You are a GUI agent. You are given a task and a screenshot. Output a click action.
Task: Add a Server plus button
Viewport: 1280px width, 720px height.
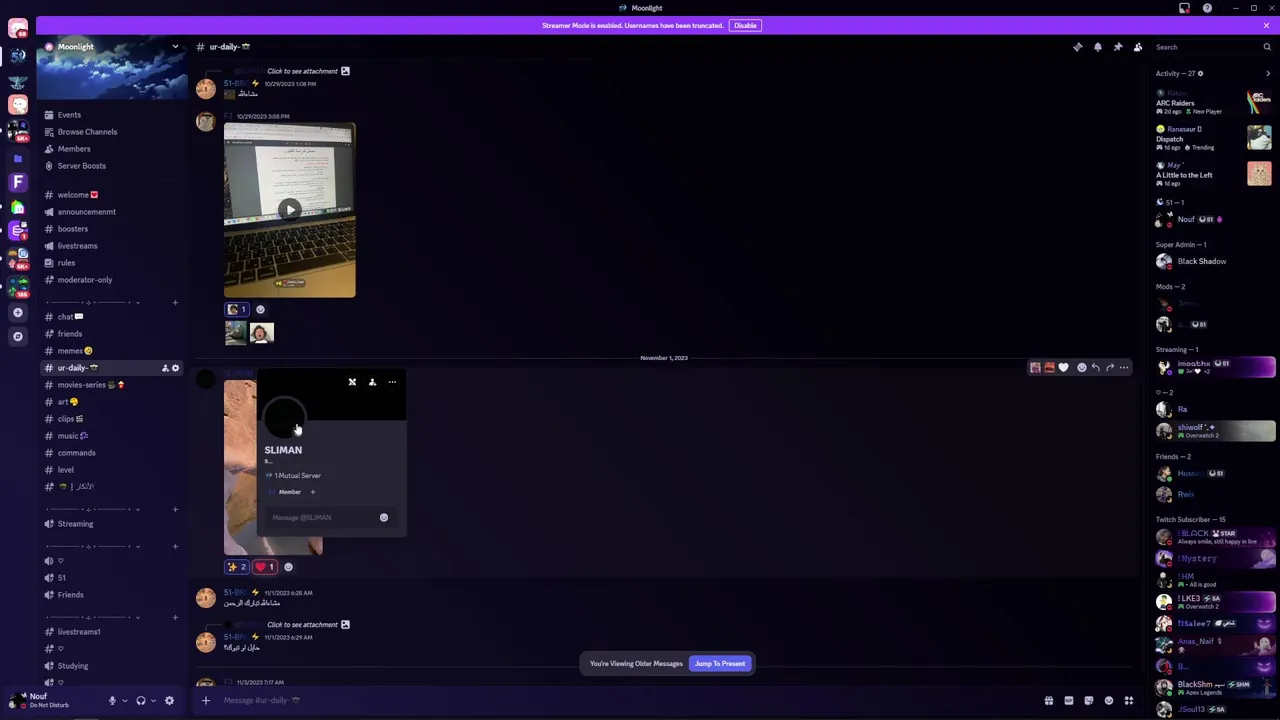[x=17, y=312]
